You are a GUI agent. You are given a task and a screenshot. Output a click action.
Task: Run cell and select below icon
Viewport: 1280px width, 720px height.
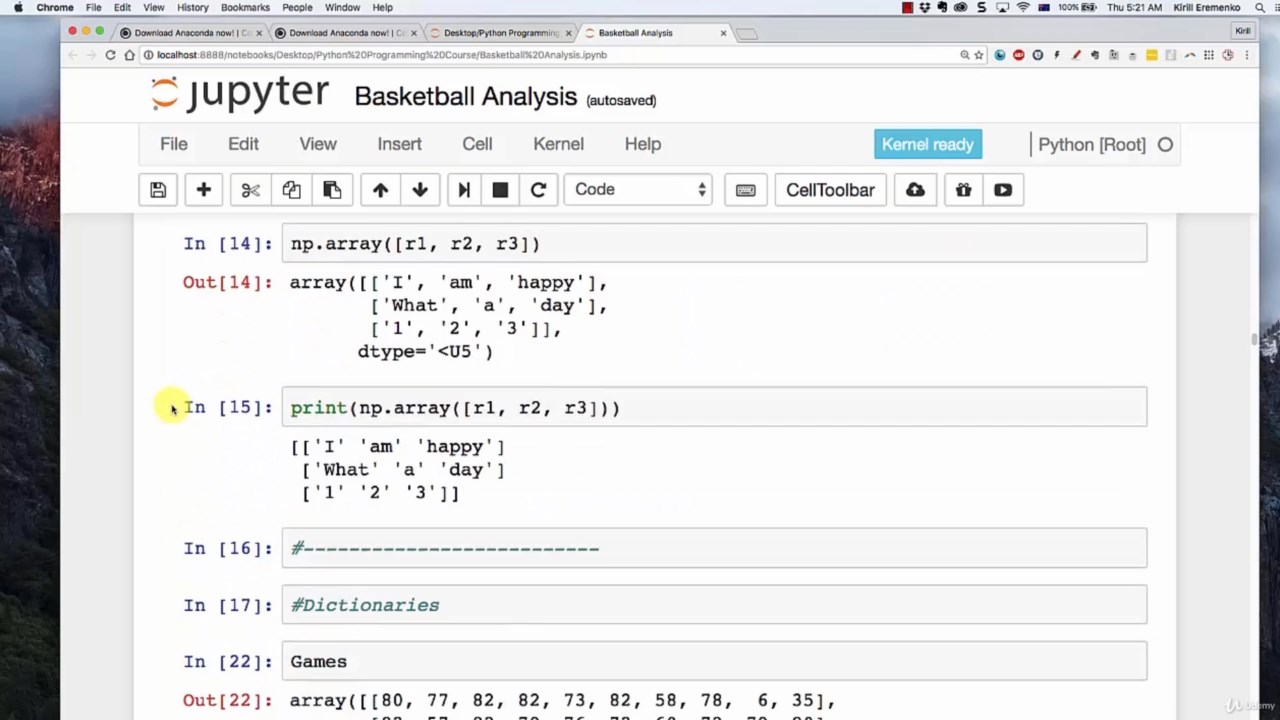tap(463, 190)
